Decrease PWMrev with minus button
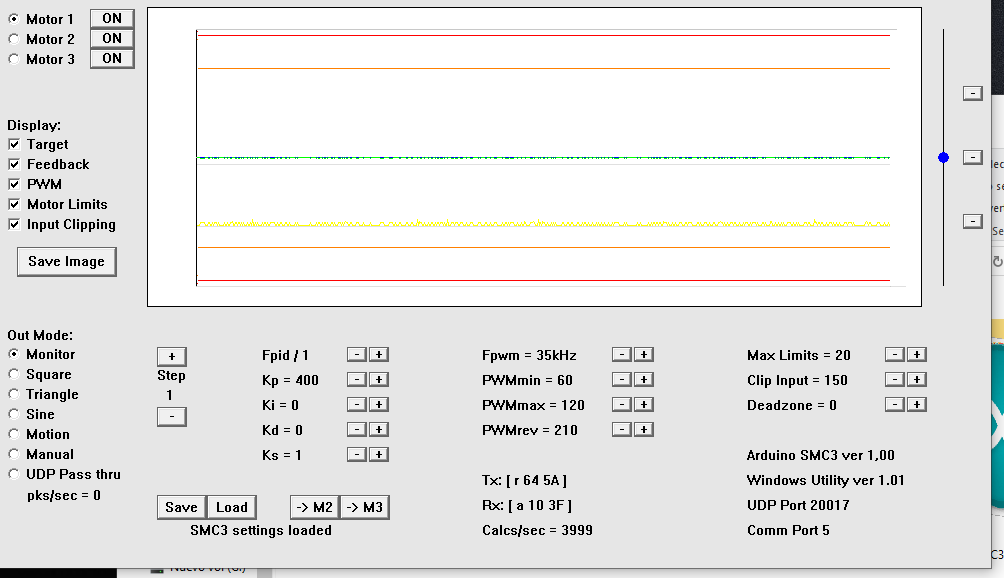The image size is (1004, 578). (x=621, y=430)
